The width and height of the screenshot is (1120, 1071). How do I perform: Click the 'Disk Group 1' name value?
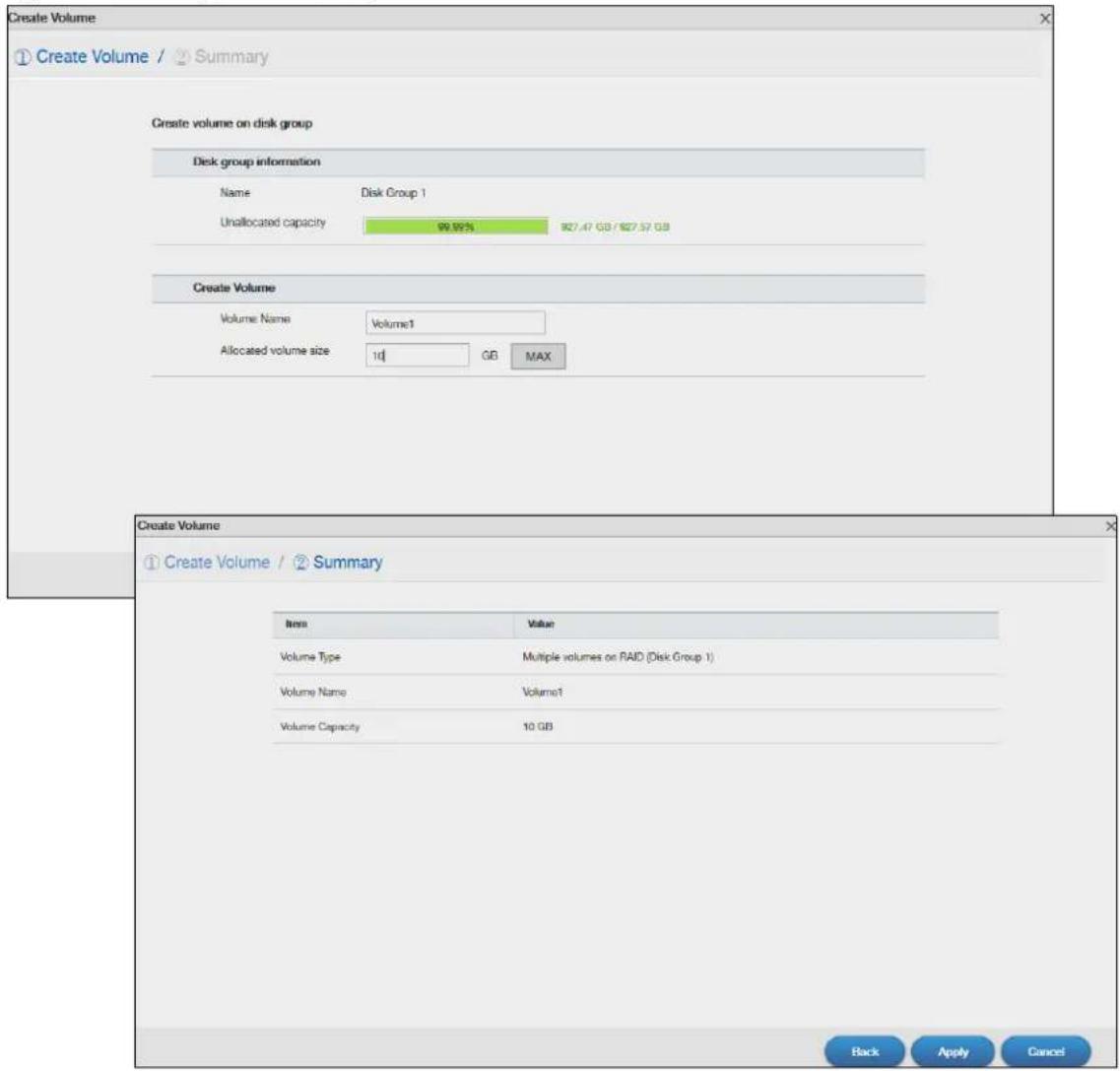(x=394, y=193)
